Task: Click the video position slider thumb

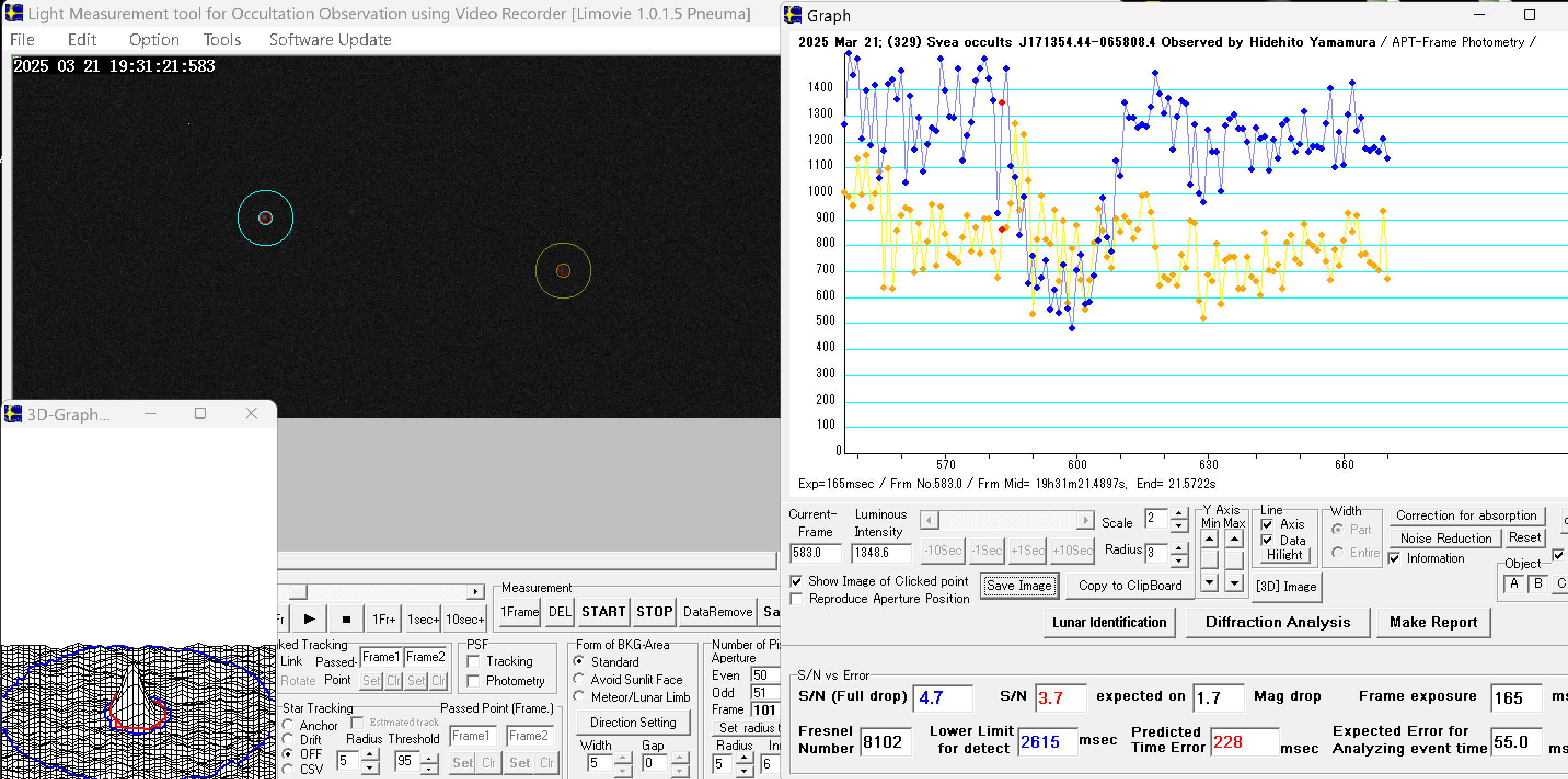Action: (x=298, y=592)
